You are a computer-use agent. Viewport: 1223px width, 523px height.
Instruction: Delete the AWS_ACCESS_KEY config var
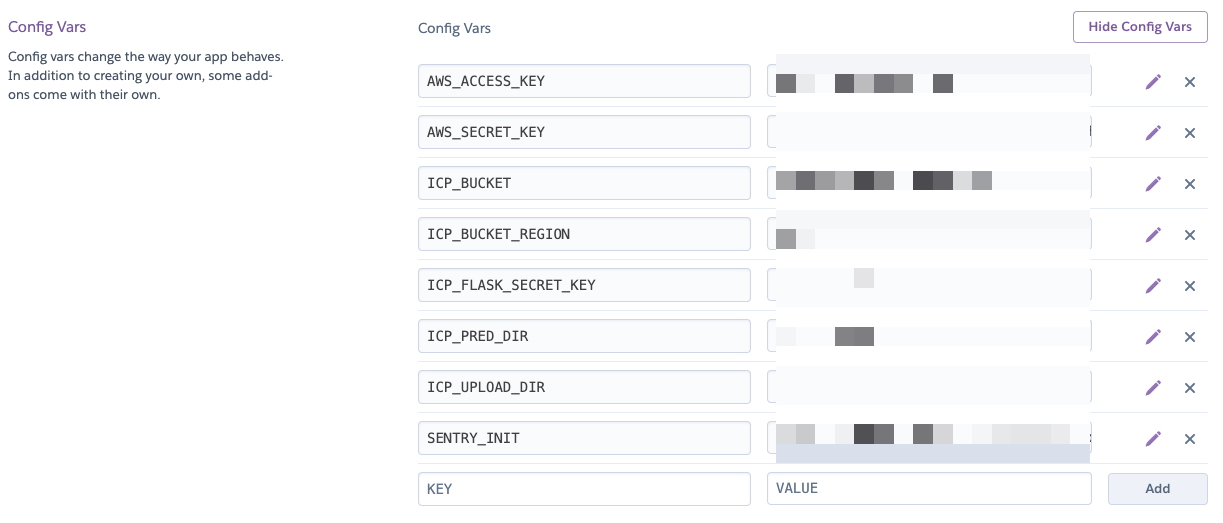tap(1190, 82)
